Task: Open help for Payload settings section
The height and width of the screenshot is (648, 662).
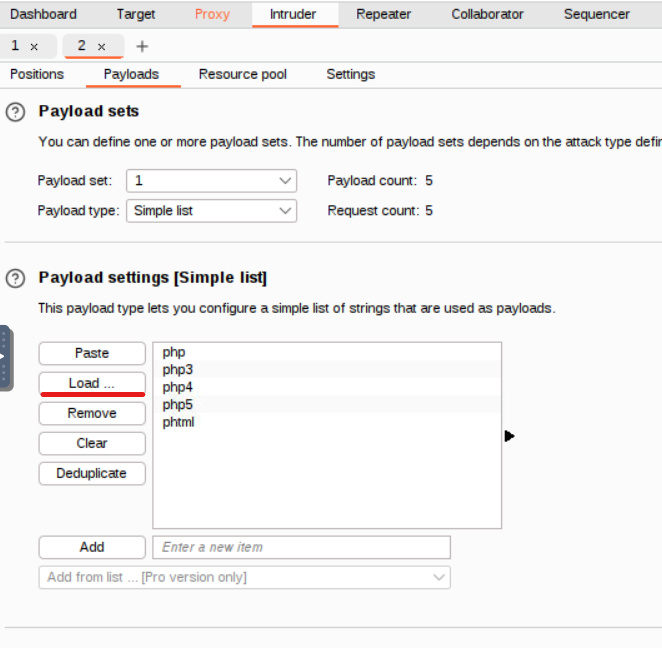Action: (15, 278)
